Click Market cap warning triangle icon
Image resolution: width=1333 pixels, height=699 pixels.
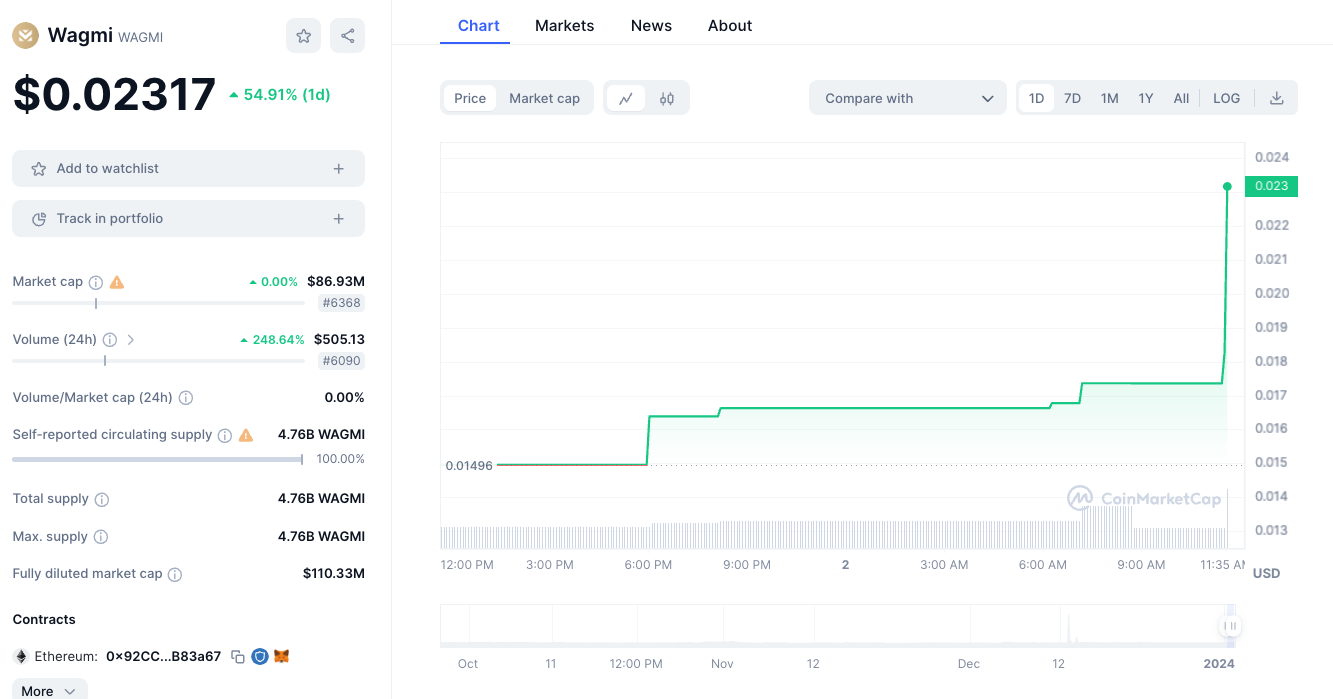[117, 282]
